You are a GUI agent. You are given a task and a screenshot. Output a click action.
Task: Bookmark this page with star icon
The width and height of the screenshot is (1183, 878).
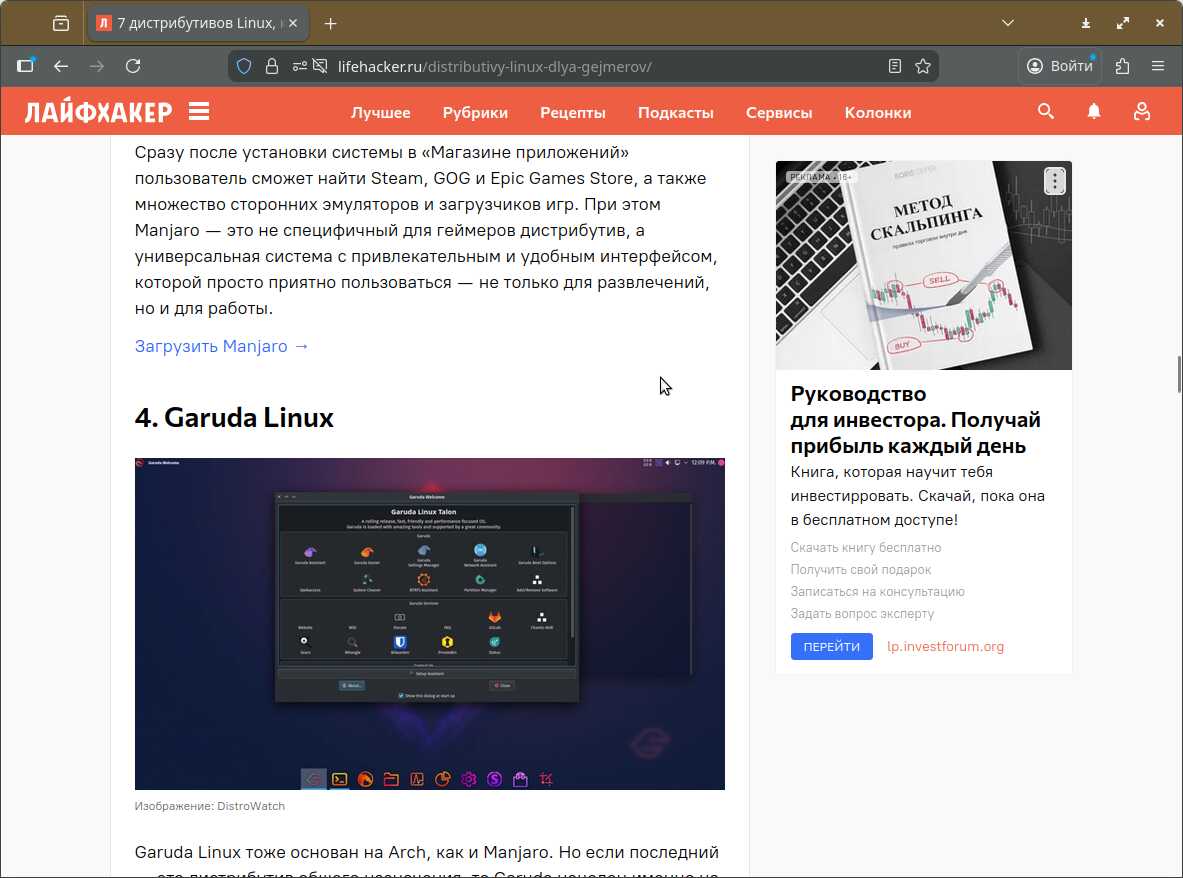click(x=923, y=66)
